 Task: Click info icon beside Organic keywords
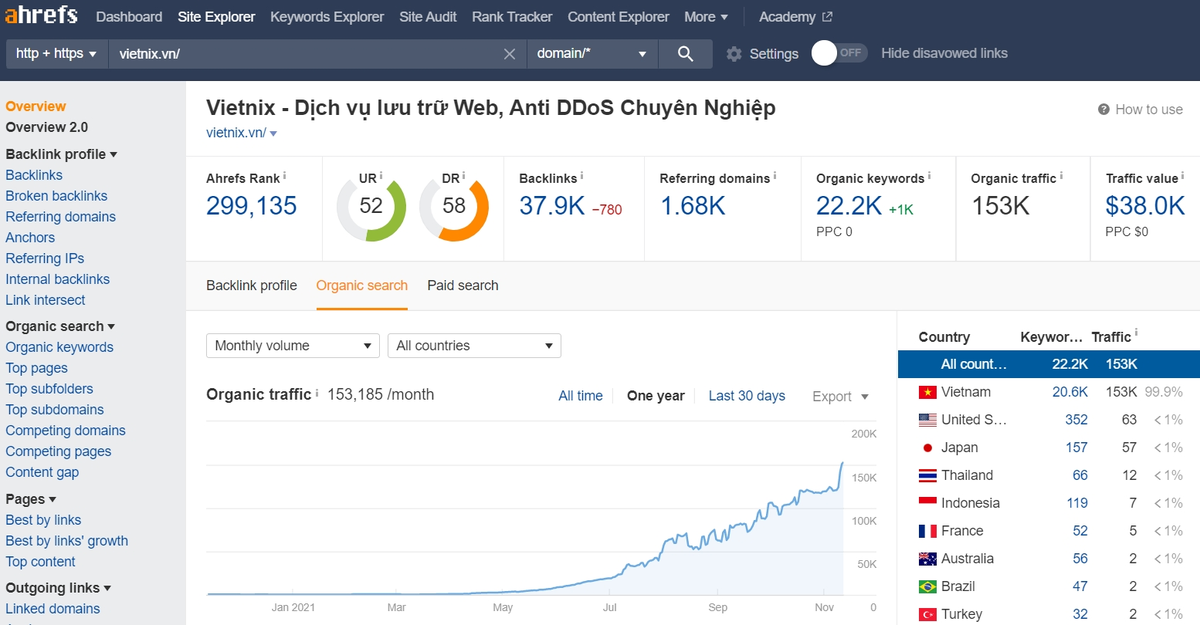(929, 176)
